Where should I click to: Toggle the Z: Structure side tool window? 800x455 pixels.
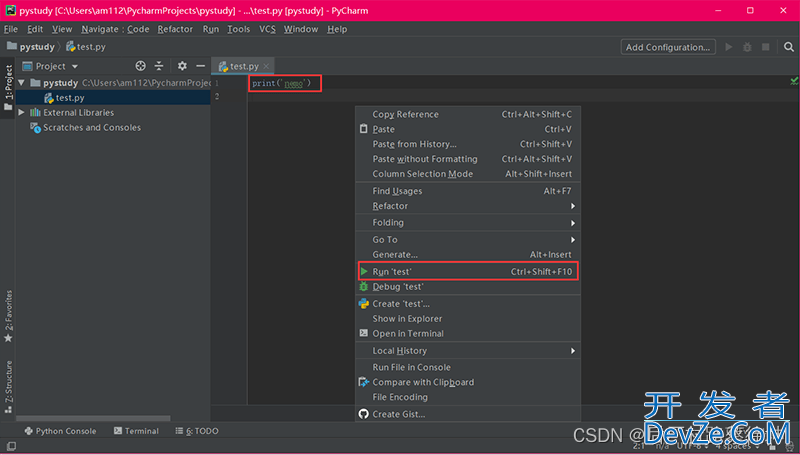8,387
